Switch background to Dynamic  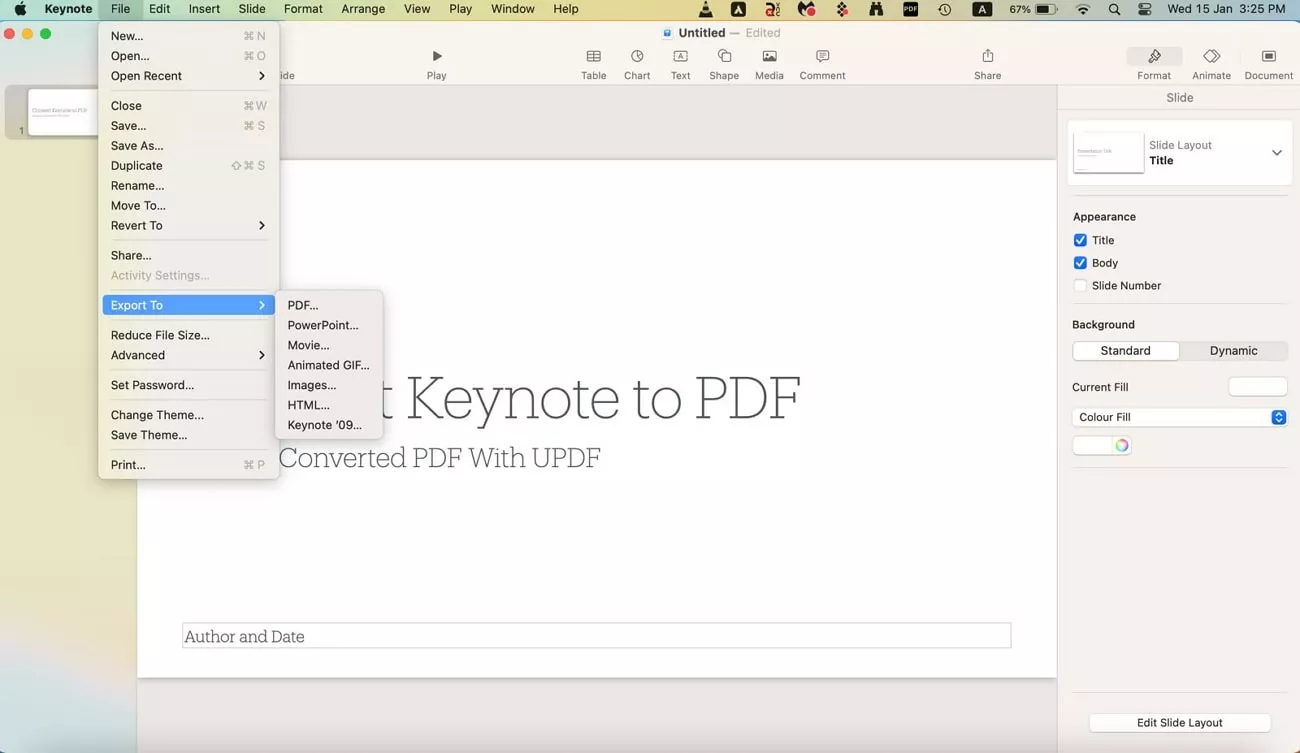click(1233, 350)
